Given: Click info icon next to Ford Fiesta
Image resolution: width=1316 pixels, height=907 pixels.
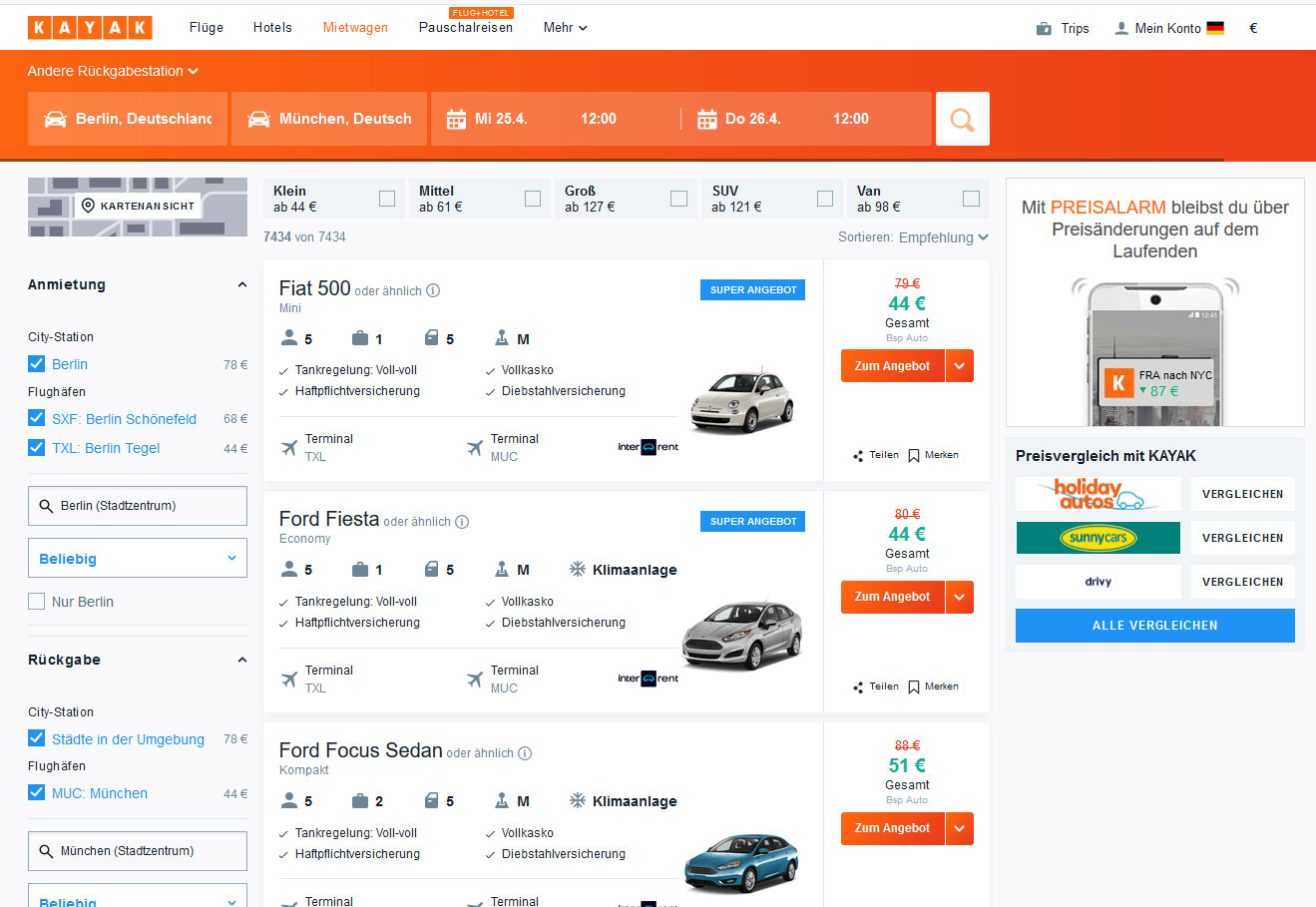Looking at the screenshot, I should tap(462, 522).
